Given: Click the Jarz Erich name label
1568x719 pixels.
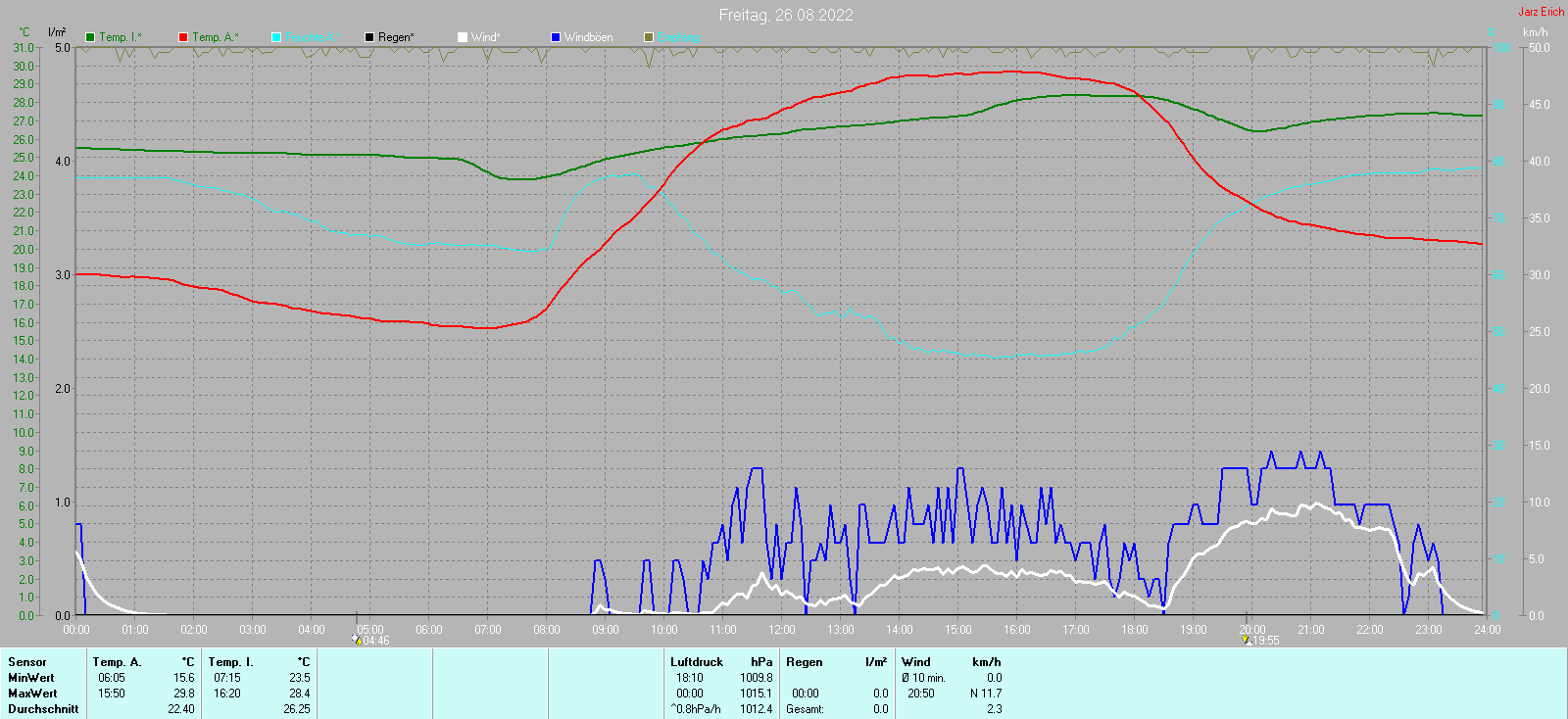Looking at the screenshot, I should pyautogui.click(x=1541, y=12).
